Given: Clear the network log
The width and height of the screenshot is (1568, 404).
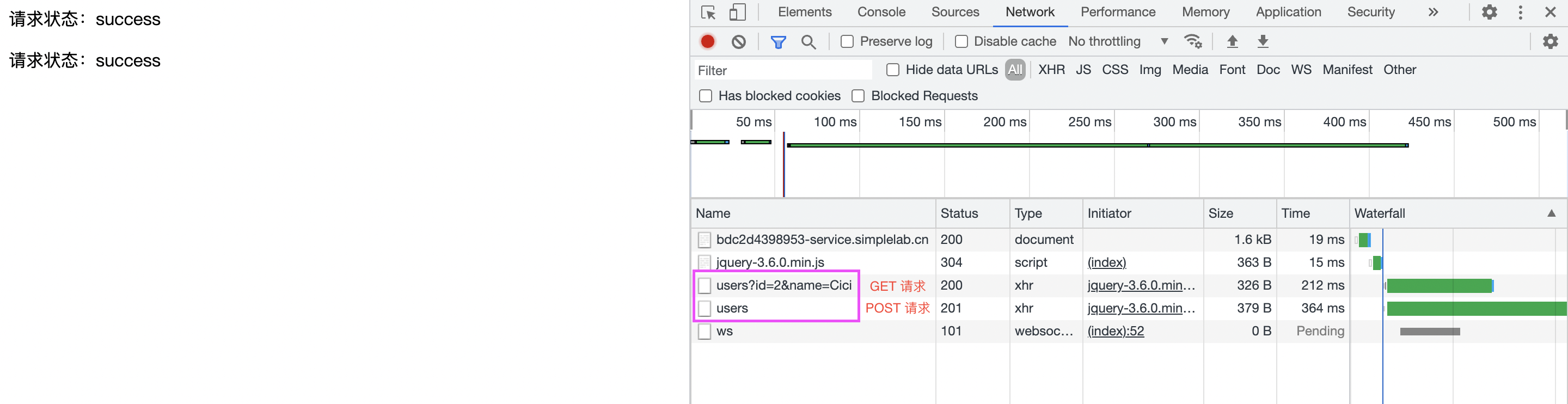Looking at the screenshot, I should [738, 41].
